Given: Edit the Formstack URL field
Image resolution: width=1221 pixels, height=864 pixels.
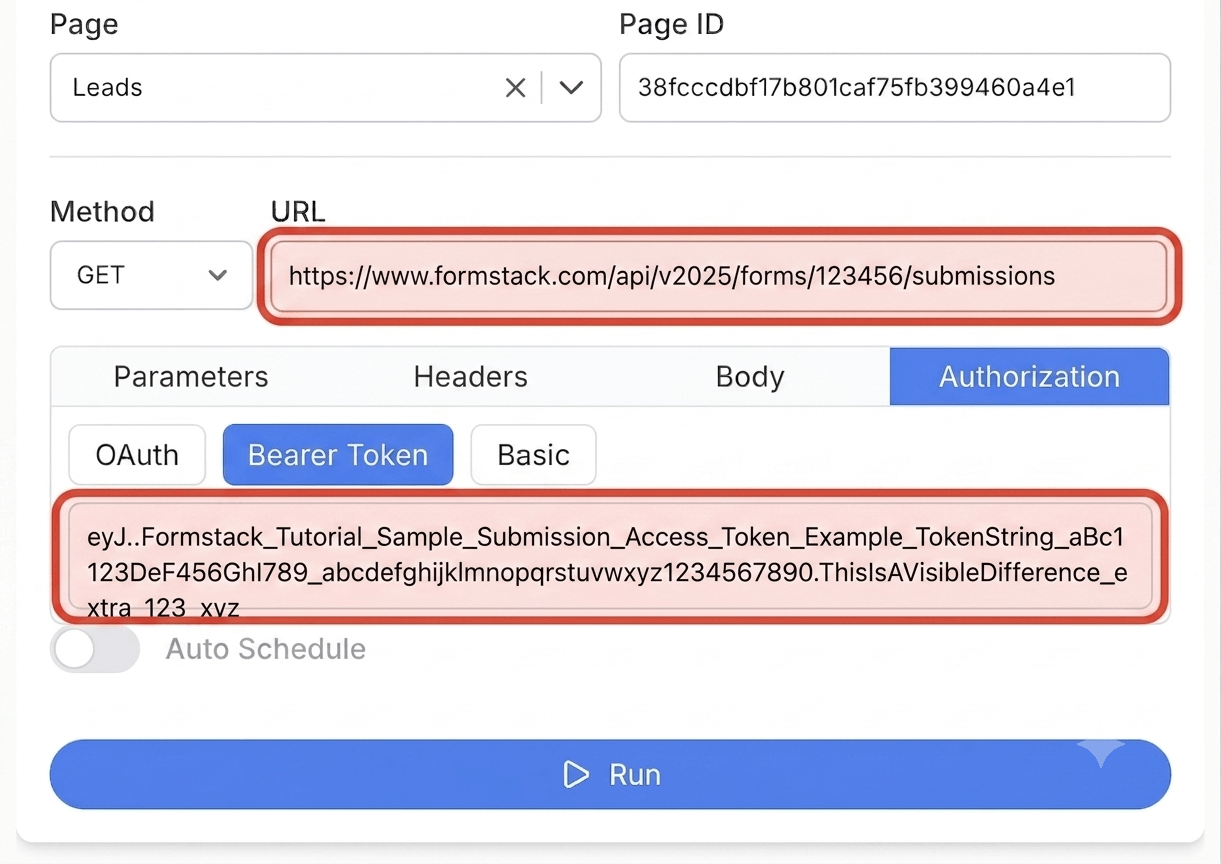Looking at the screenshot, I should (x=718, y=276).
